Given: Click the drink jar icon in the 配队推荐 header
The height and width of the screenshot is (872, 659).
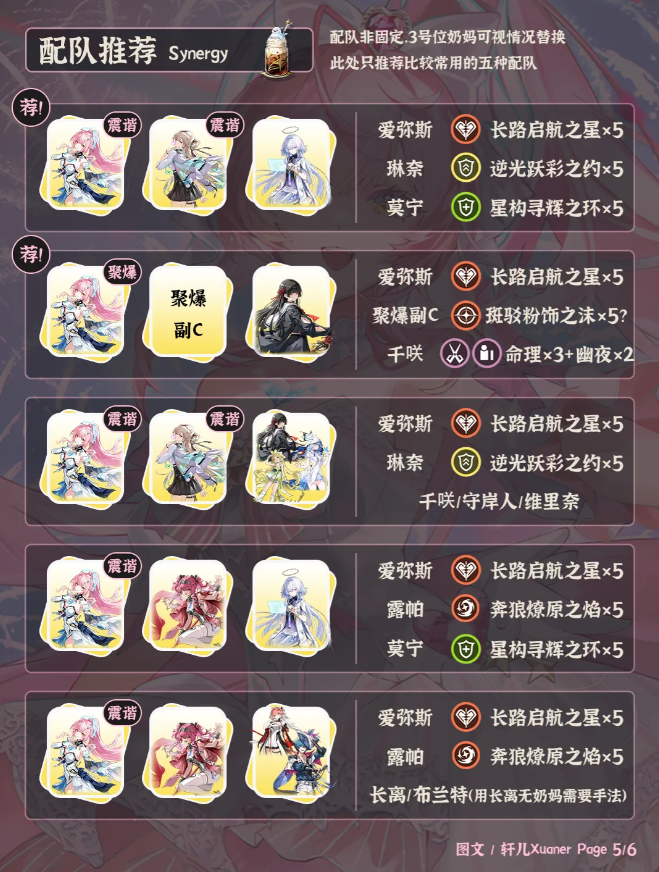Looking at the screenshot, I should click(279, 49).
